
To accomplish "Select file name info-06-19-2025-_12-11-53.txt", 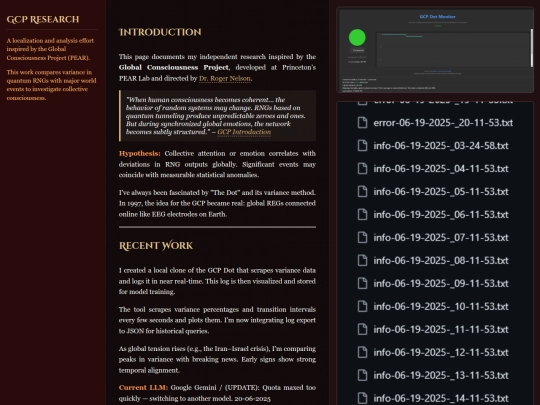I will tap(441, 352).
